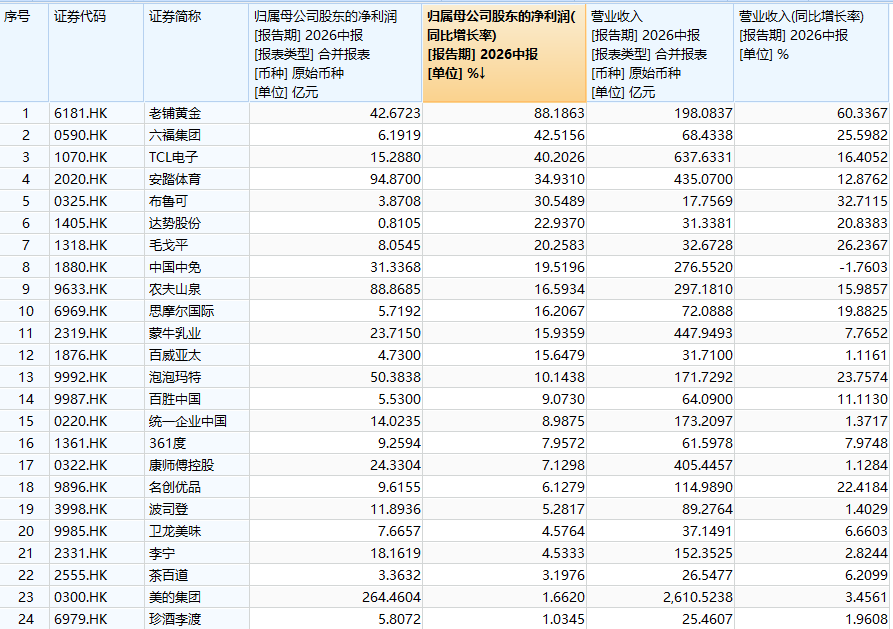Select revenue value 447.9493
Screen dimensions: 893x629
click(x=703, y=333)
